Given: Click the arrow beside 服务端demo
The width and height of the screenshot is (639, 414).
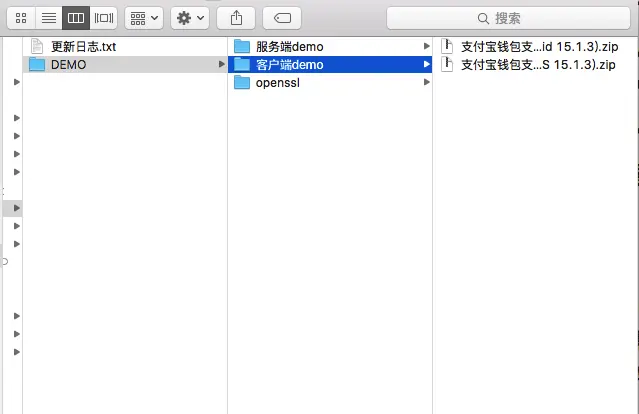Looking at the screenshot, I should (x=426, y=46).
